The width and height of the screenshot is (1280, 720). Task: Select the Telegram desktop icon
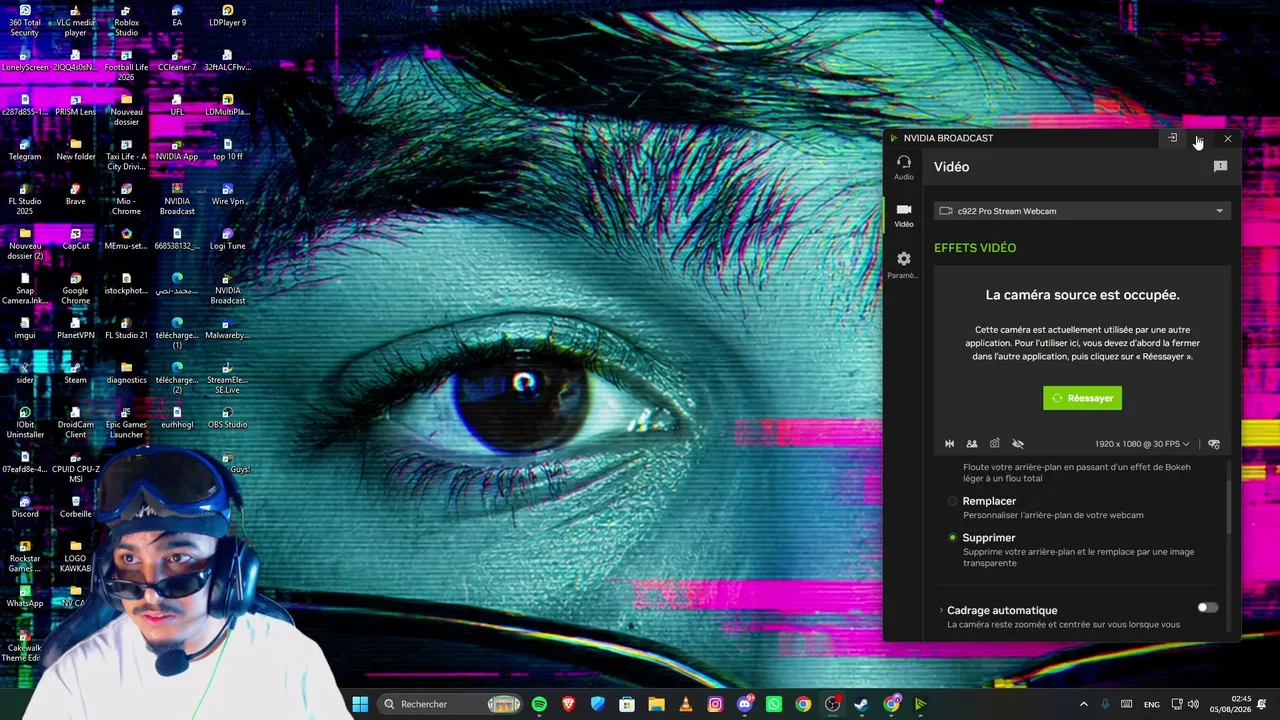coord(25,150)
